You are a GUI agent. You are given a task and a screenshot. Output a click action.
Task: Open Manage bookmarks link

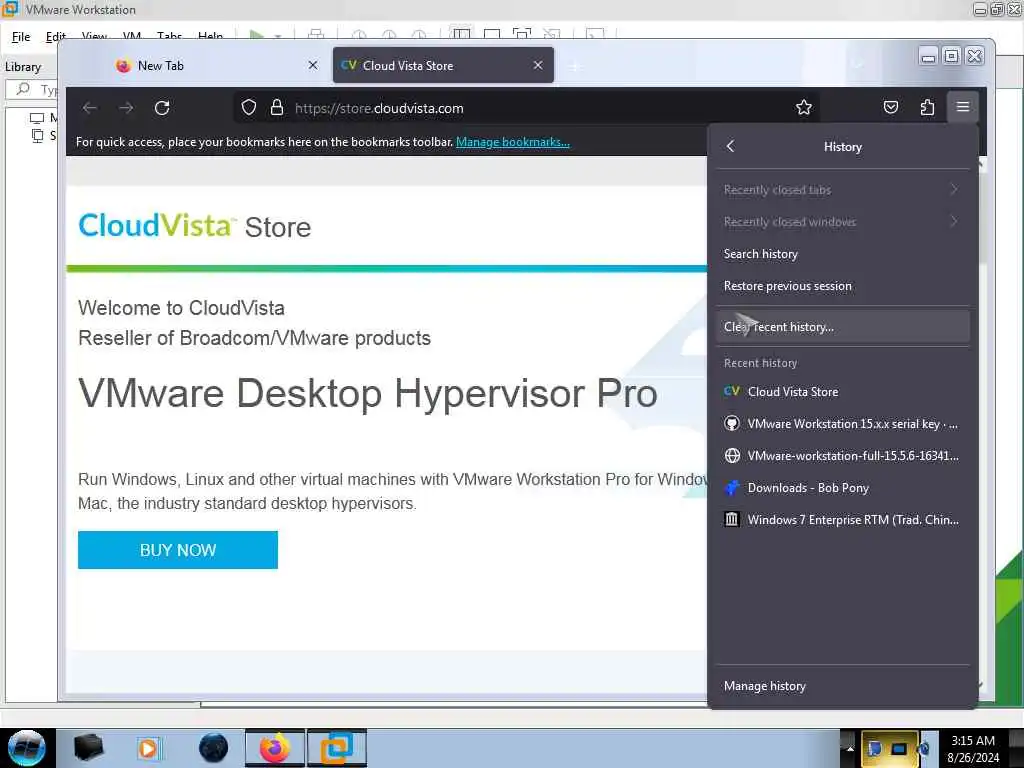coord(513,142)
